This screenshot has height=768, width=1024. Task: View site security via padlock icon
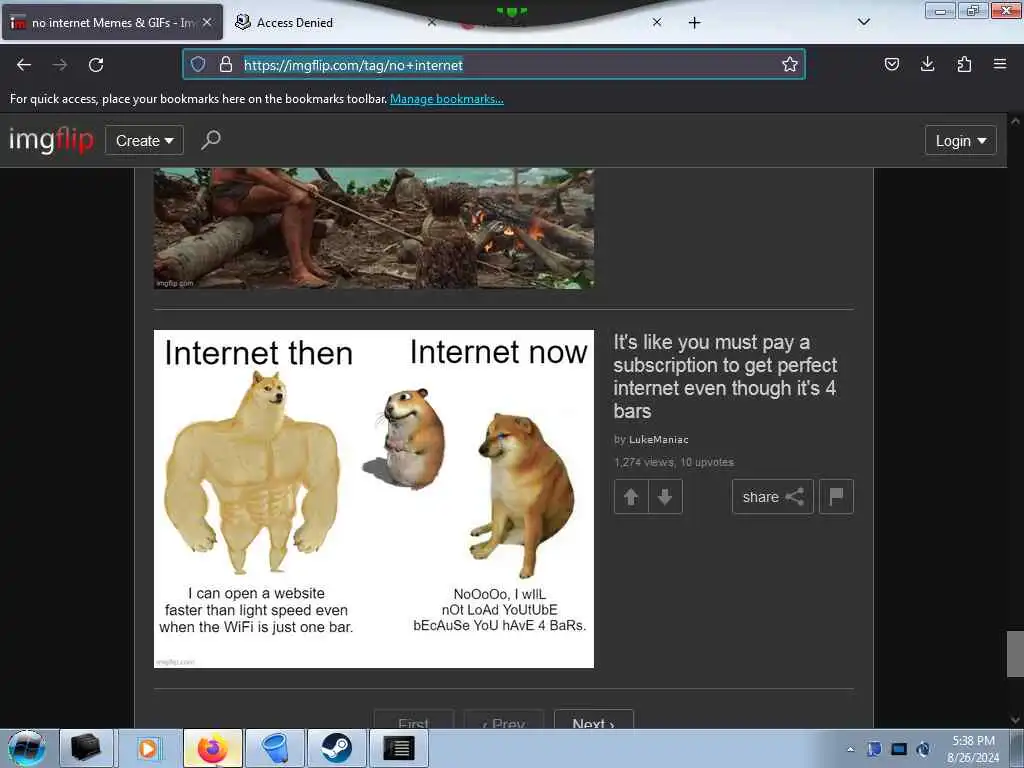(226, 64)
